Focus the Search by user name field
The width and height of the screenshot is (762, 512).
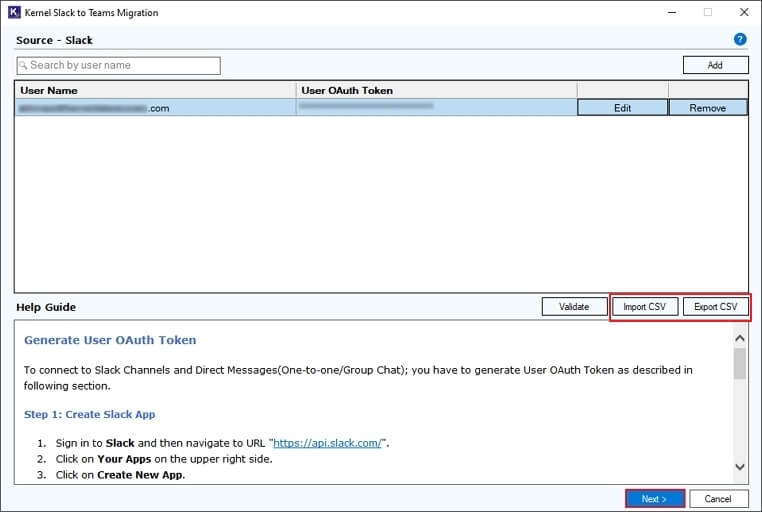click(119, 66)
